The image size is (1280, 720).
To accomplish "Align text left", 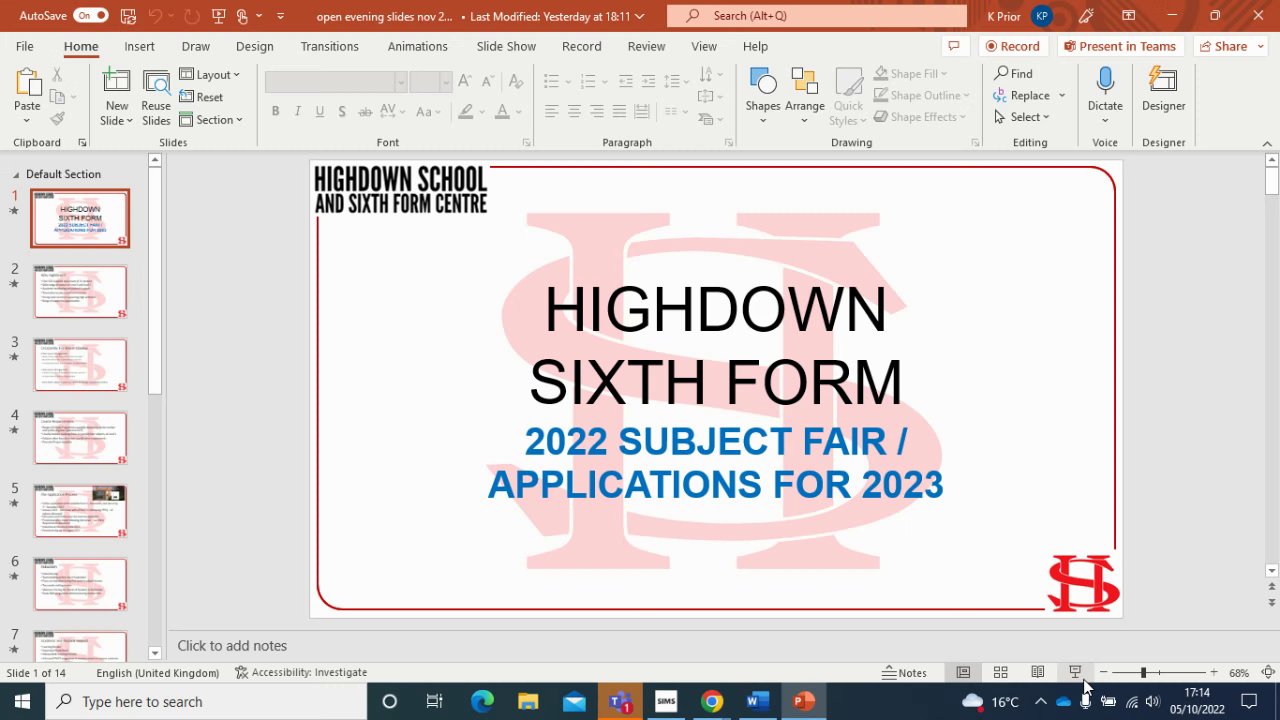I will coord(551,111).
